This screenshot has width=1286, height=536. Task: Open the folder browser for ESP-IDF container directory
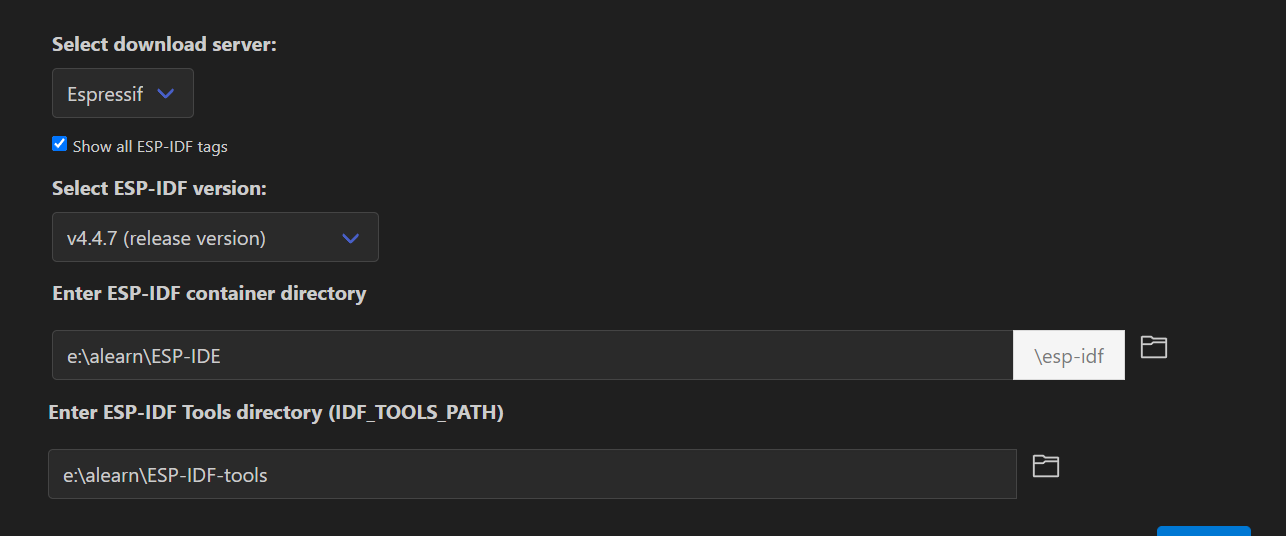(1154, 348)
